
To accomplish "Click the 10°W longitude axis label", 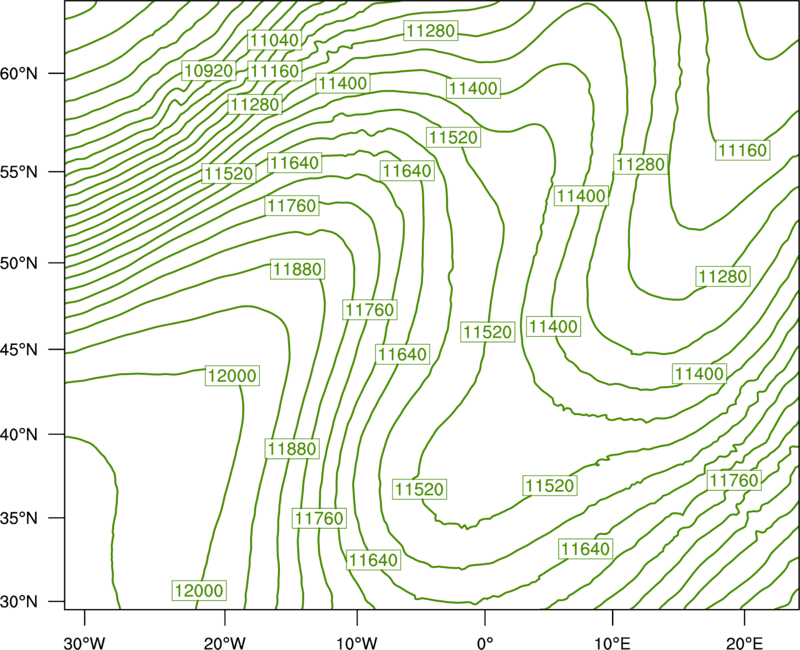I will [x=357, y=643].
